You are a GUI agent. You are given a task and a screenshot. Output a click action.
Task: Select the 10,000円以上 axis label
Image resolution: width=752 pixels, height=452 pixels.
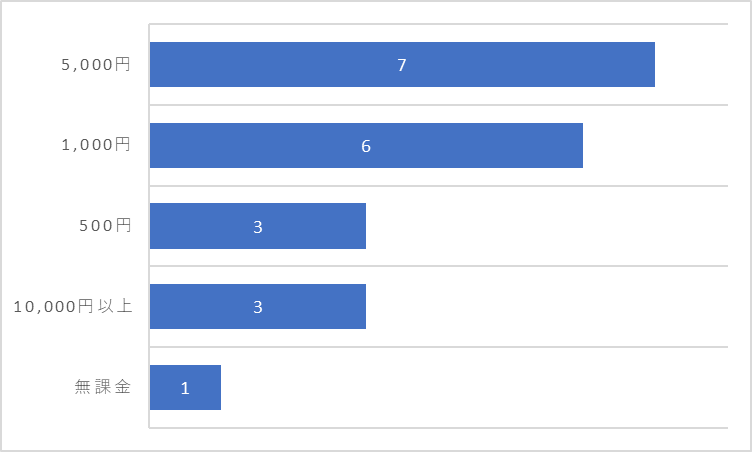(x=73, y=306)
